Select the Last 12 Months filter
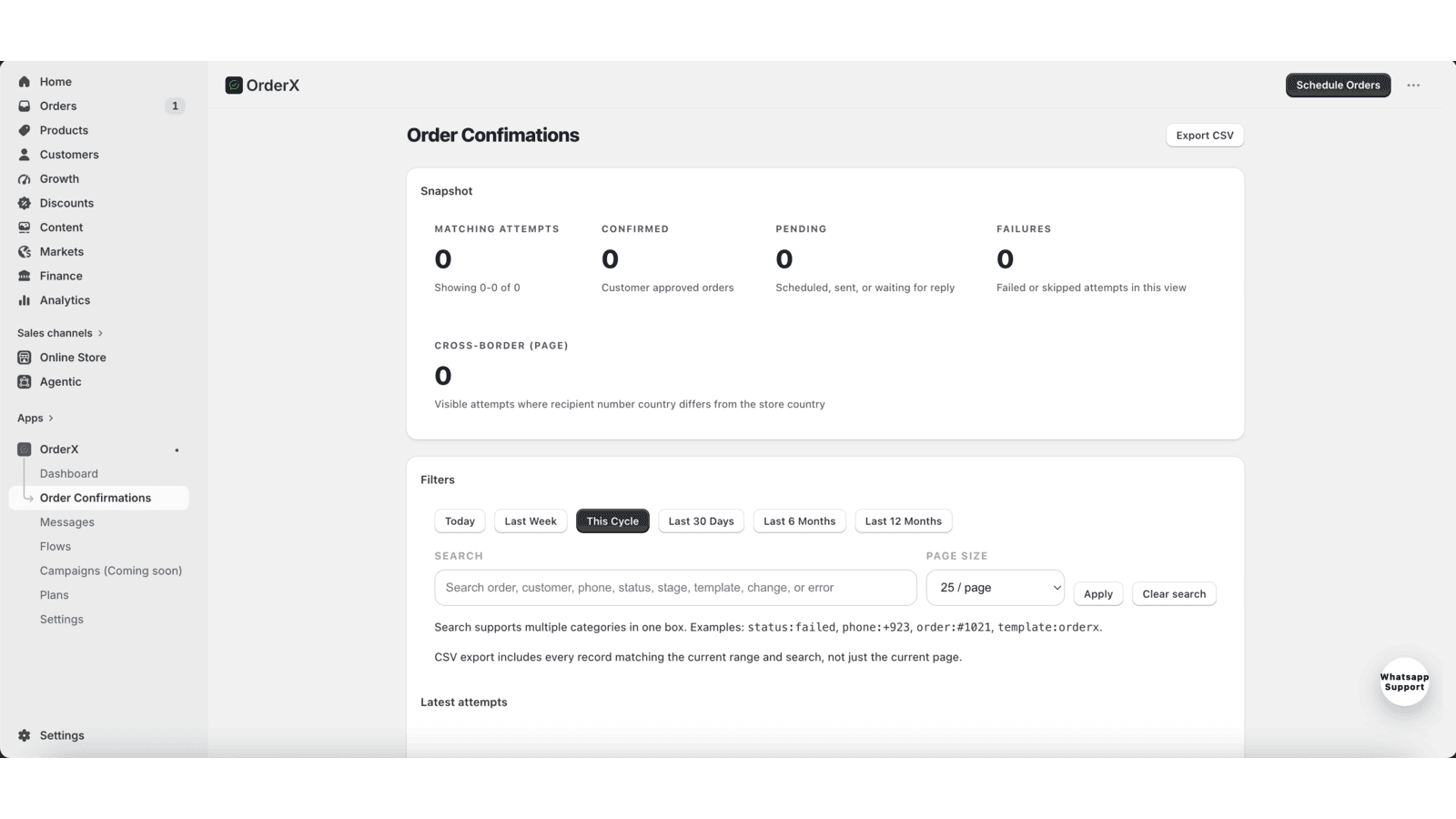The height and width of the screenshot is (819, 1456). [x=904, y=521]
